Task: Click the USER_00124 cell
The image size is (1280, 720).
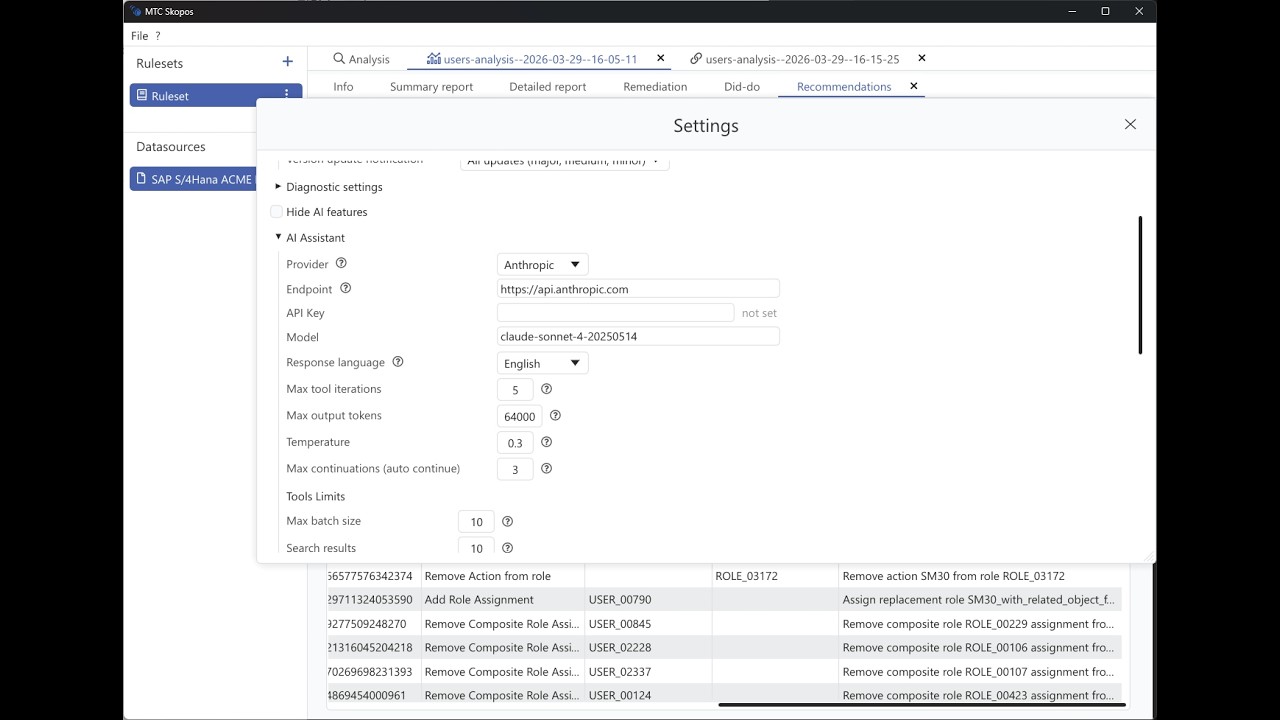Action: 648,695
